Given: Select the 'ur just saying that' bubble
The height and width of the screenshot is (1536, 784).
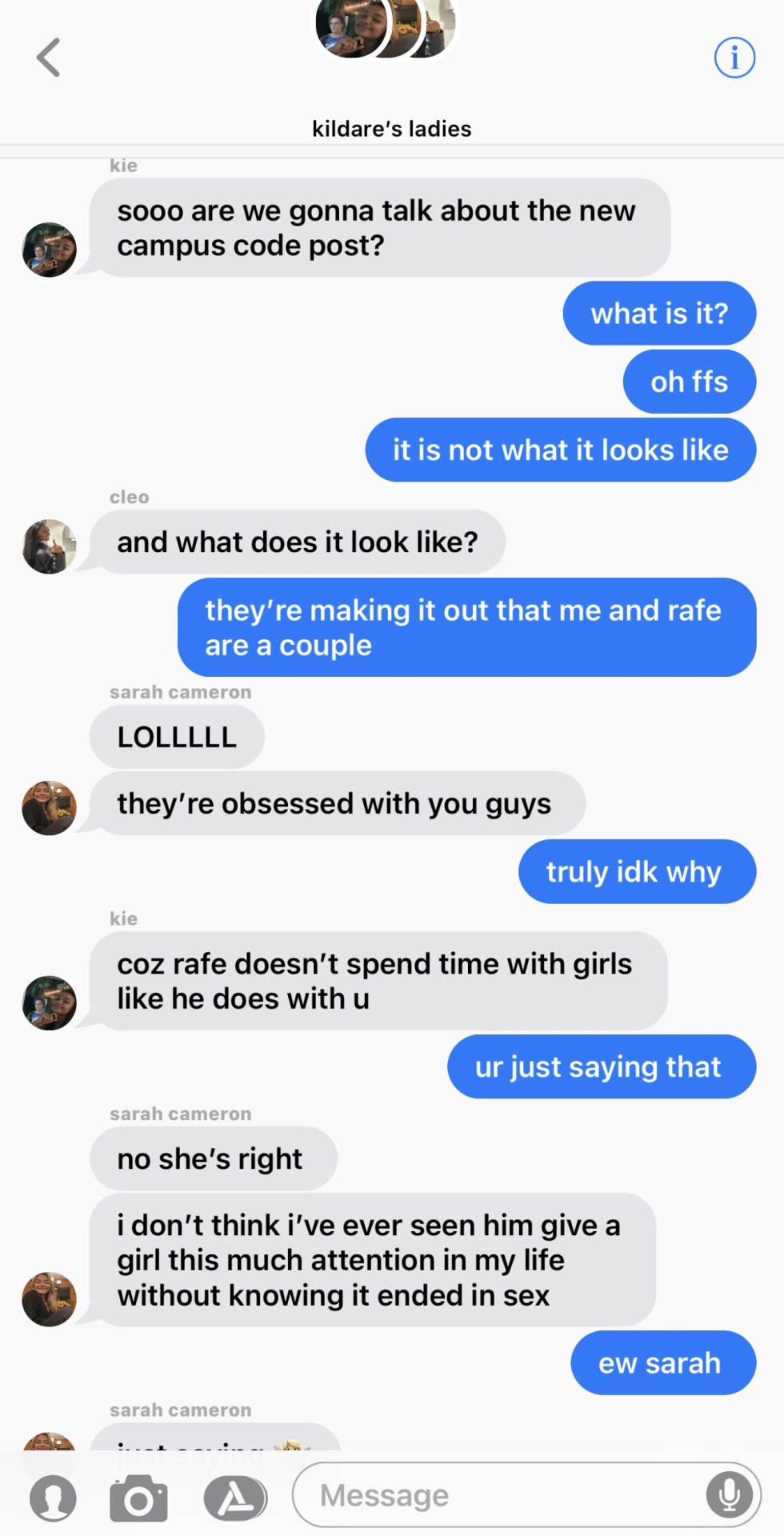Looking at the screenshot, I should click(x=602, y=1066).
